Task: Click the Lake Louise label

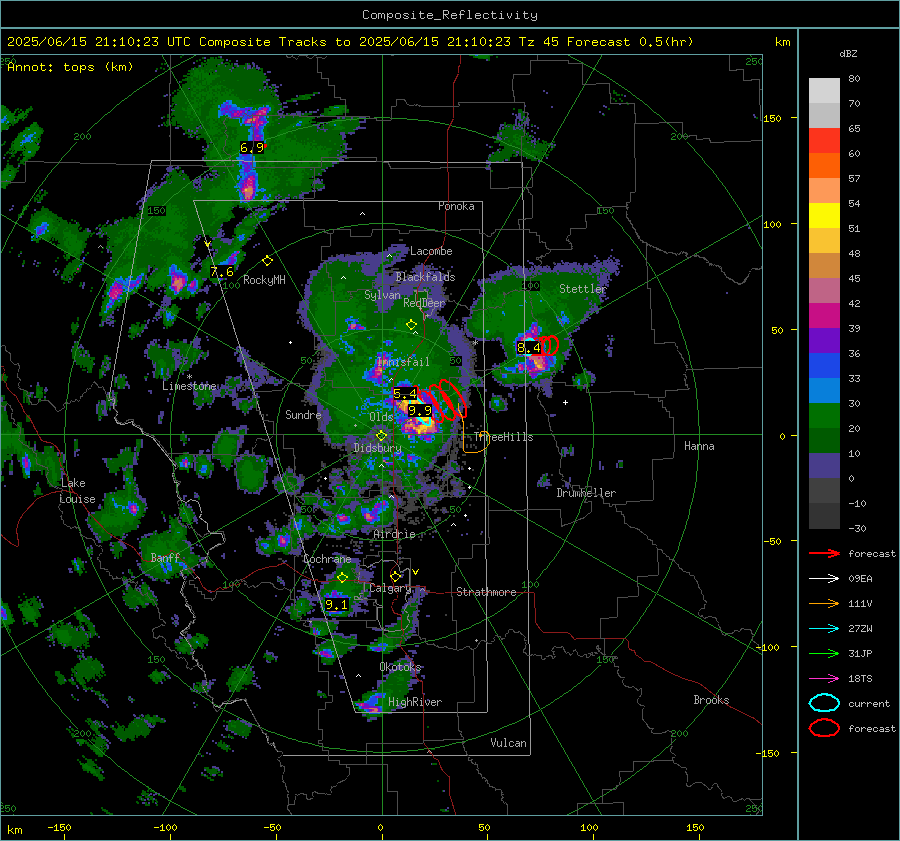Action: pyautogui.click(x=77, y=491)
